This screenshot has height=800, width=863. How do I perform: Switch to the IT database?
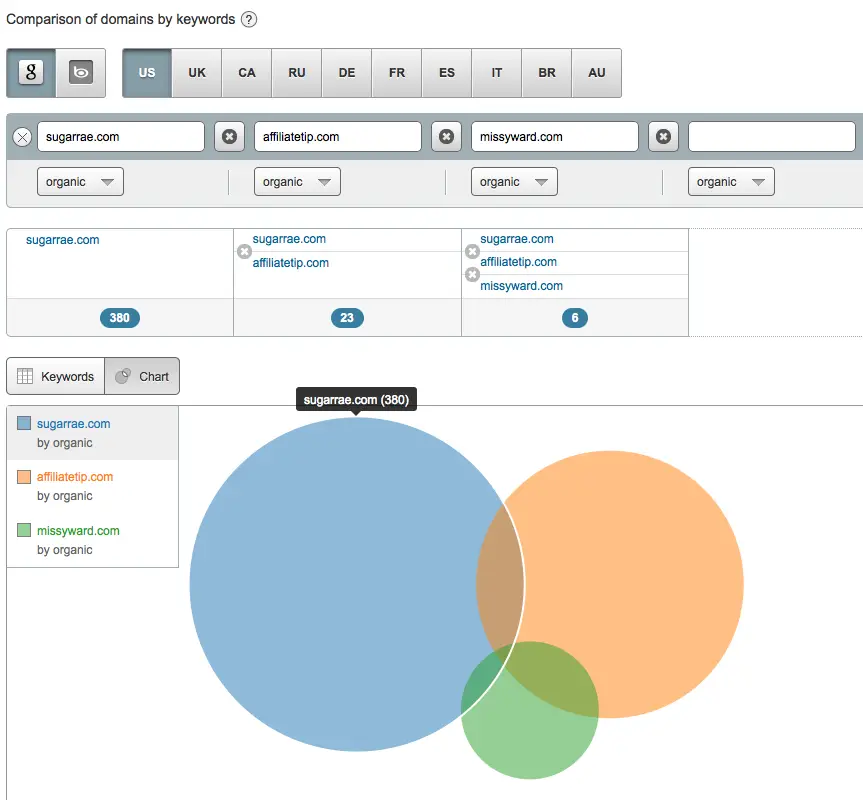(x=496, y=73)
